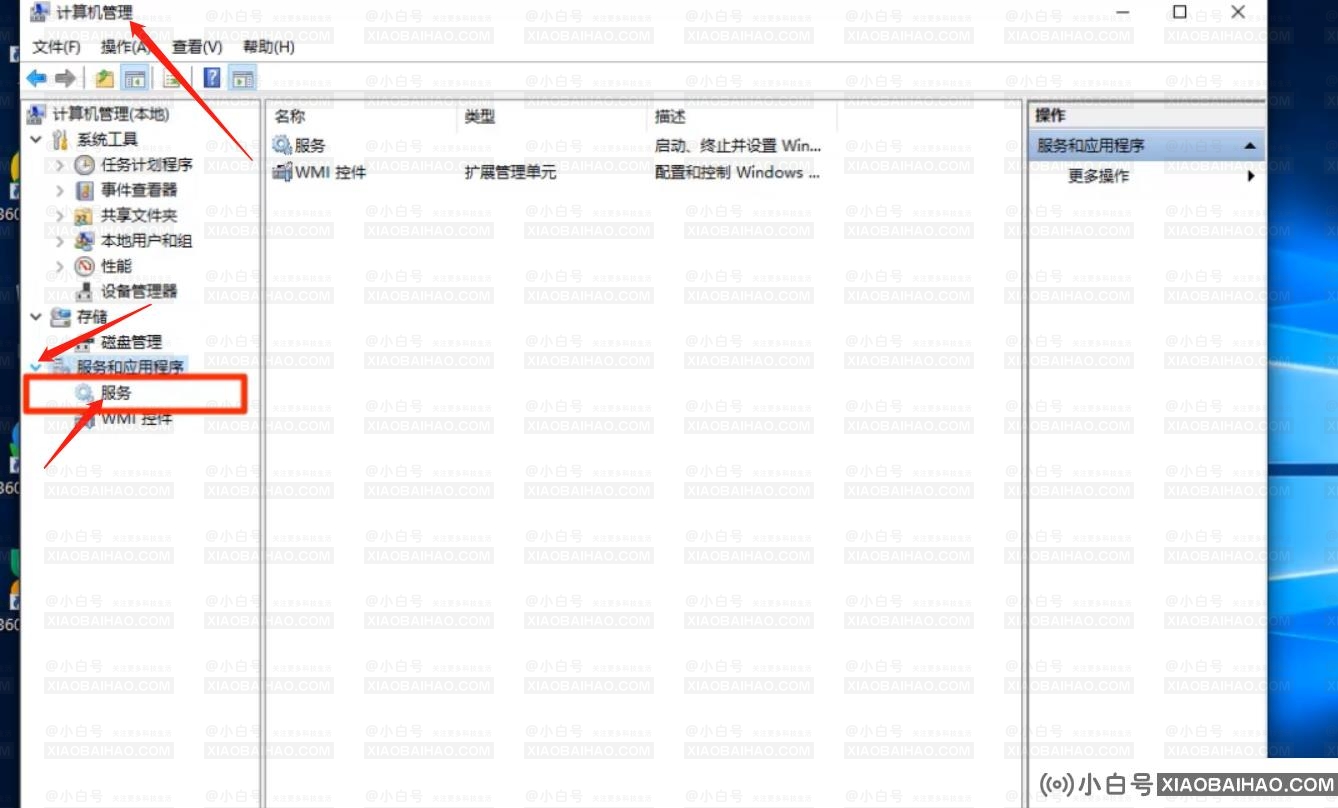Open the 更多操作 submenu arrow
1338x808 pixels.
(1250, 176)
